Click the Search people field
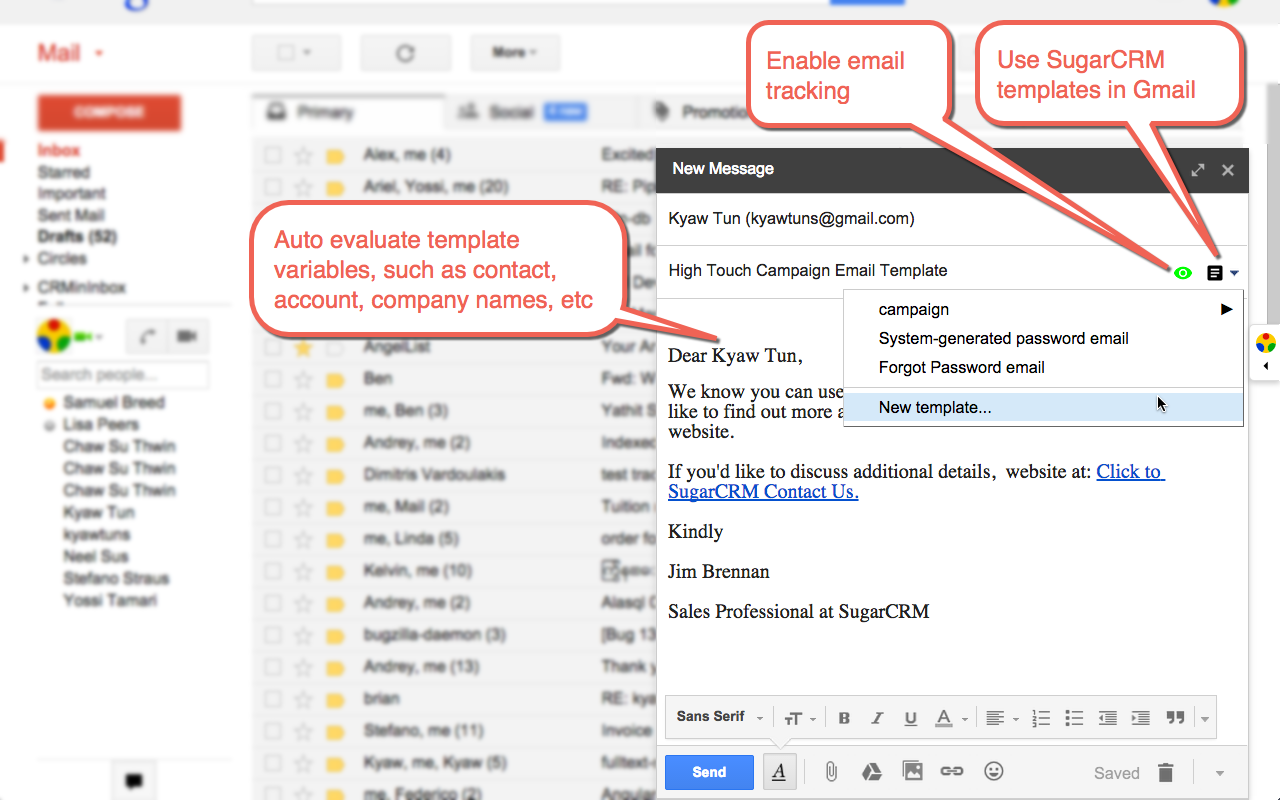Image resolution: width=1280 pixels, height=800 pixels. (123, 375)
